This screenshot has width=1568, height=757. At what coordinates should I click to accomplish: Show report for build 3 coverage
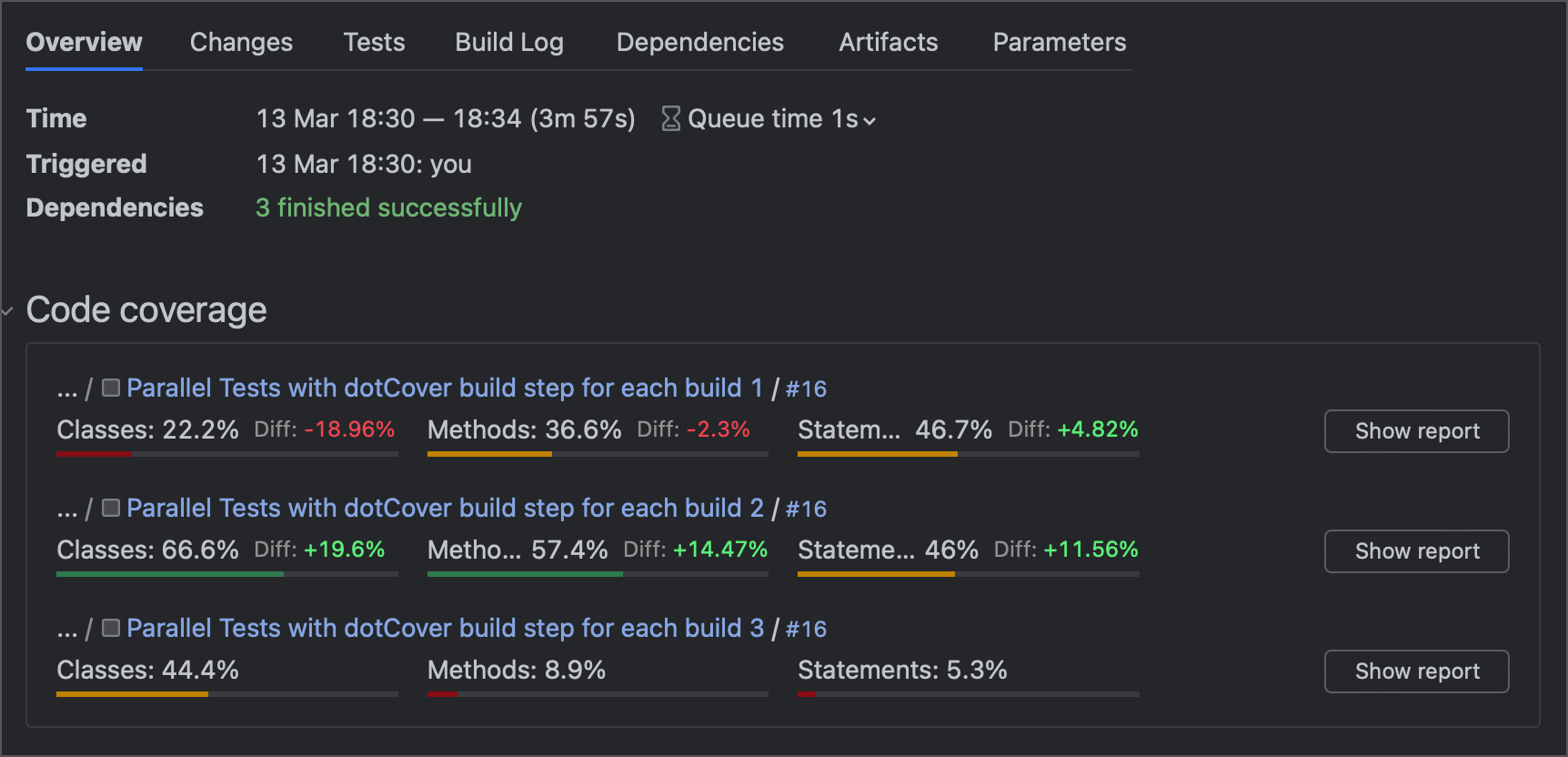tap(1416, 671)
